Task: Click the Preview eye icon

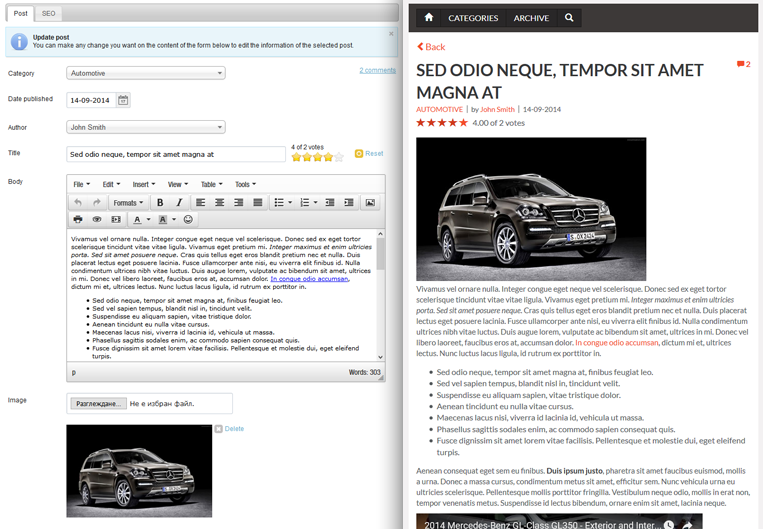Action: [97, 219]
